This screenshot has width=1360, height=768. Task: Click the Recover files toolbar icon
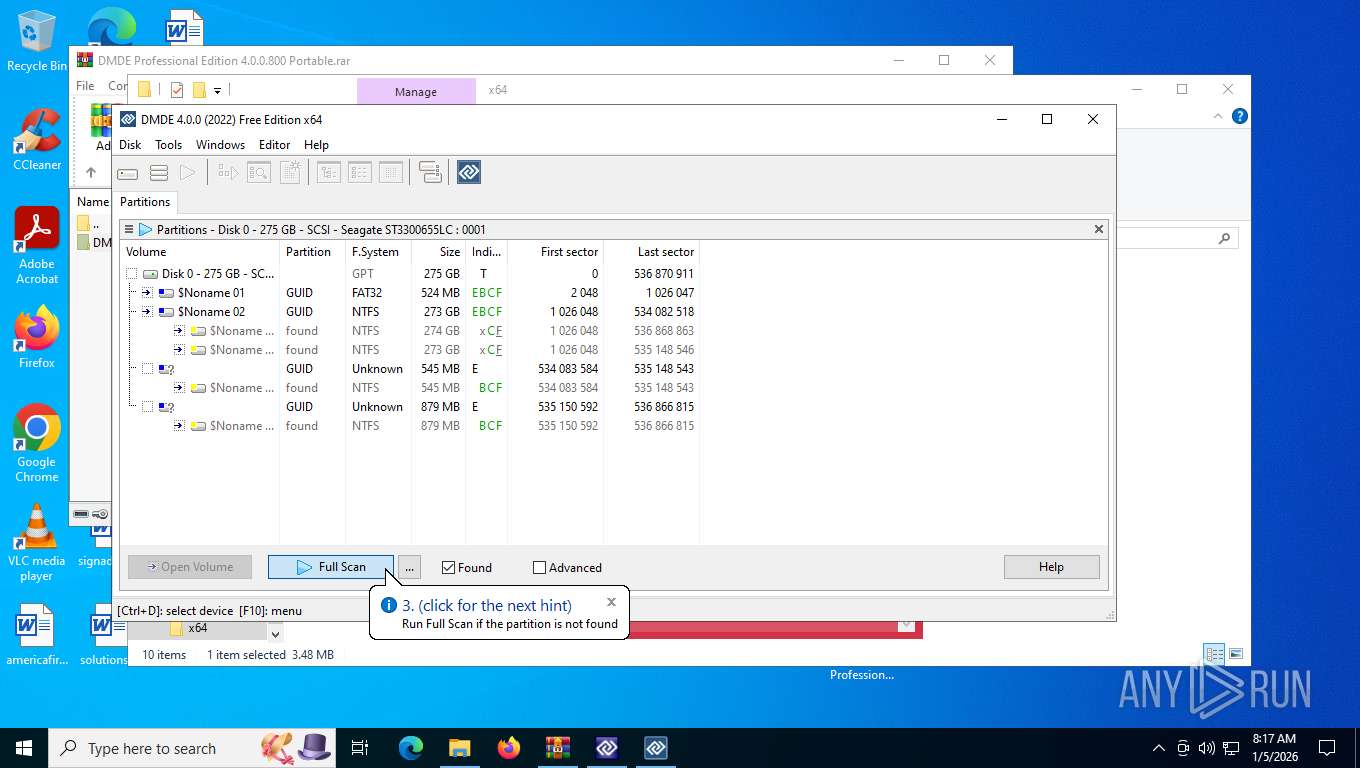click(229, 173)
